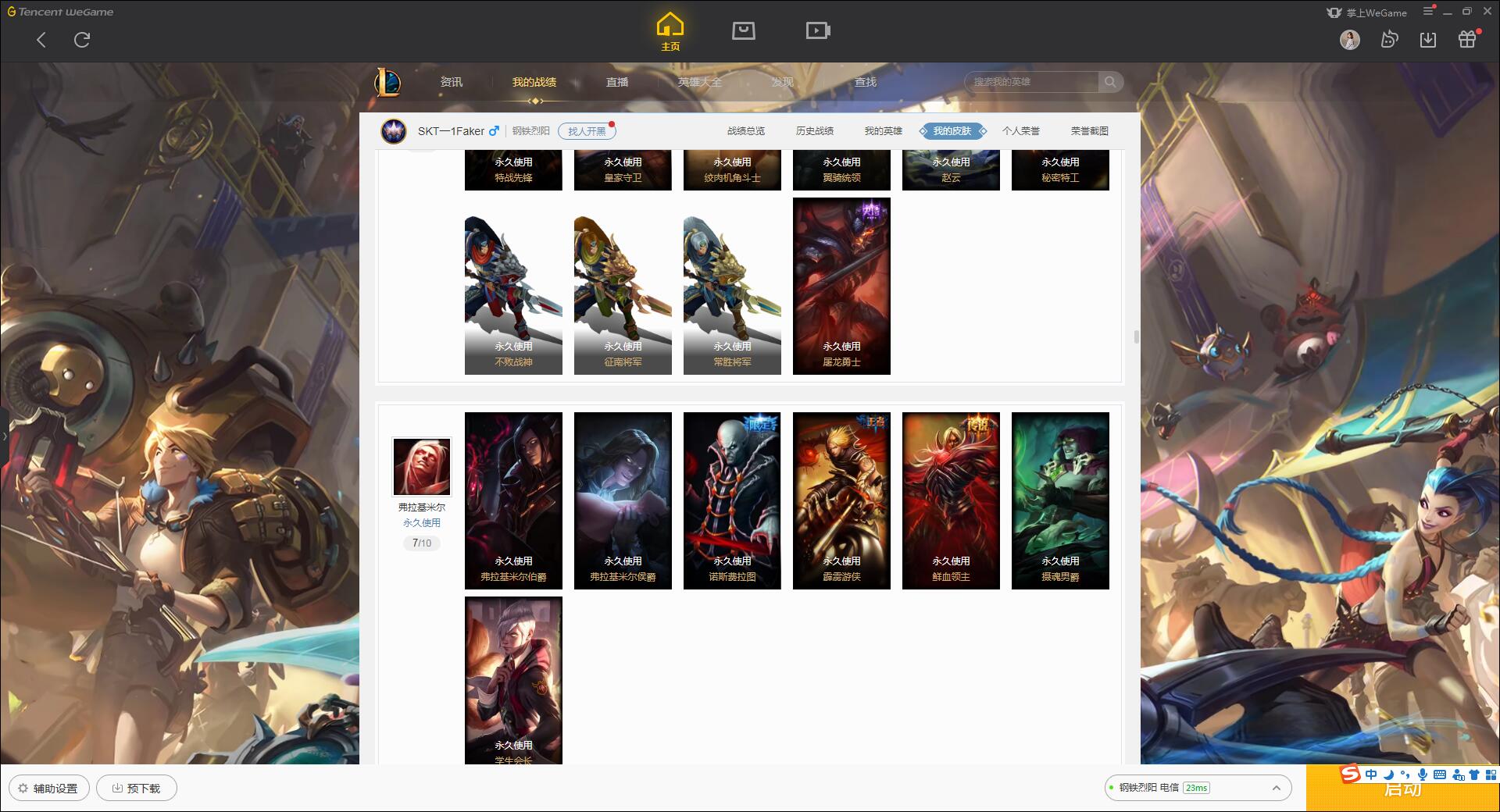Toggle Sogou moon half-width mode
Viewport: 1500px width, 812px height.
click(1389, 775)
